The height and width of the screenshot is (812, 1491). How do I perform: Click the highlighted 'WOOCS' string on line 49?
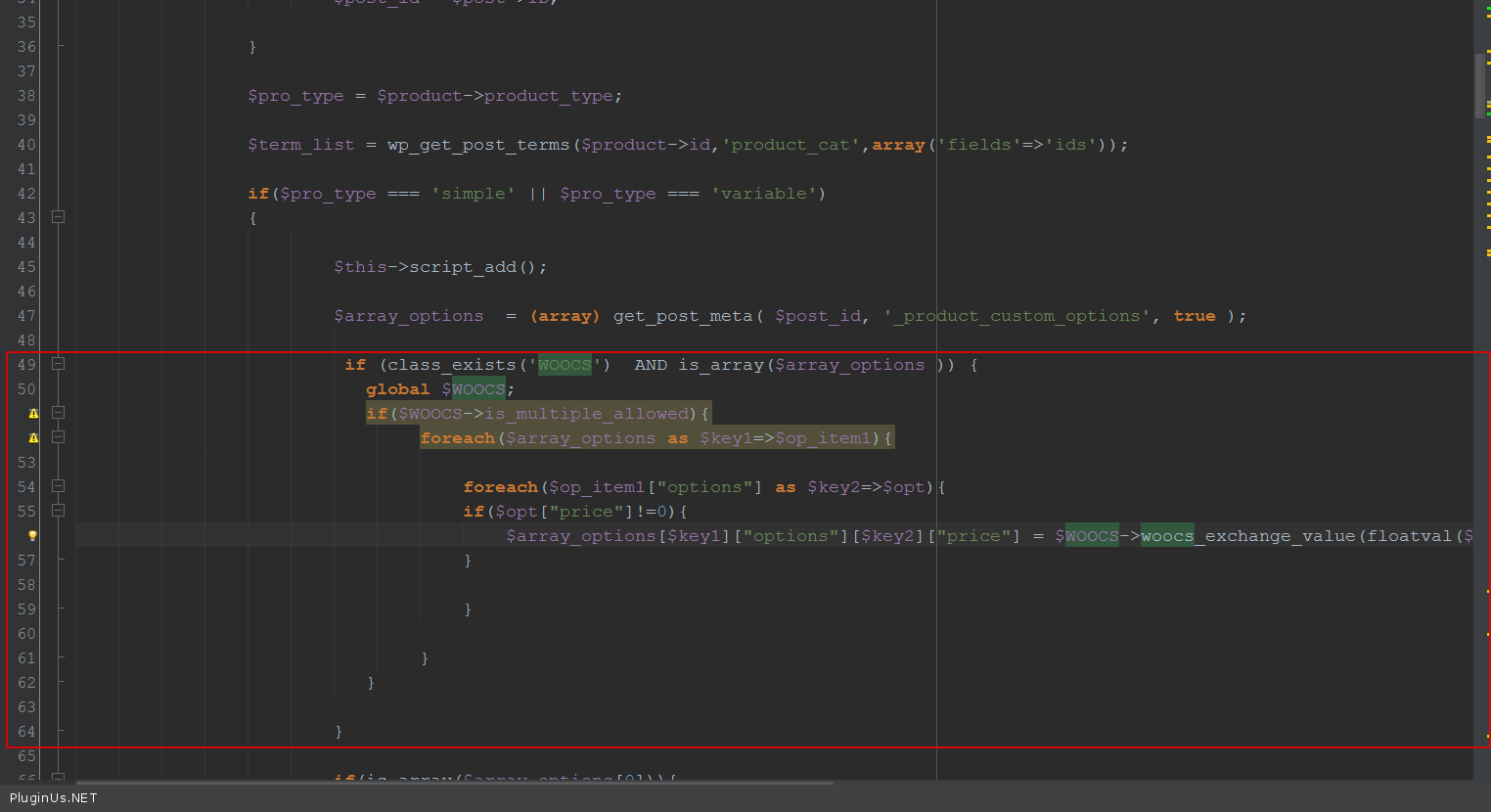(565, 365)
